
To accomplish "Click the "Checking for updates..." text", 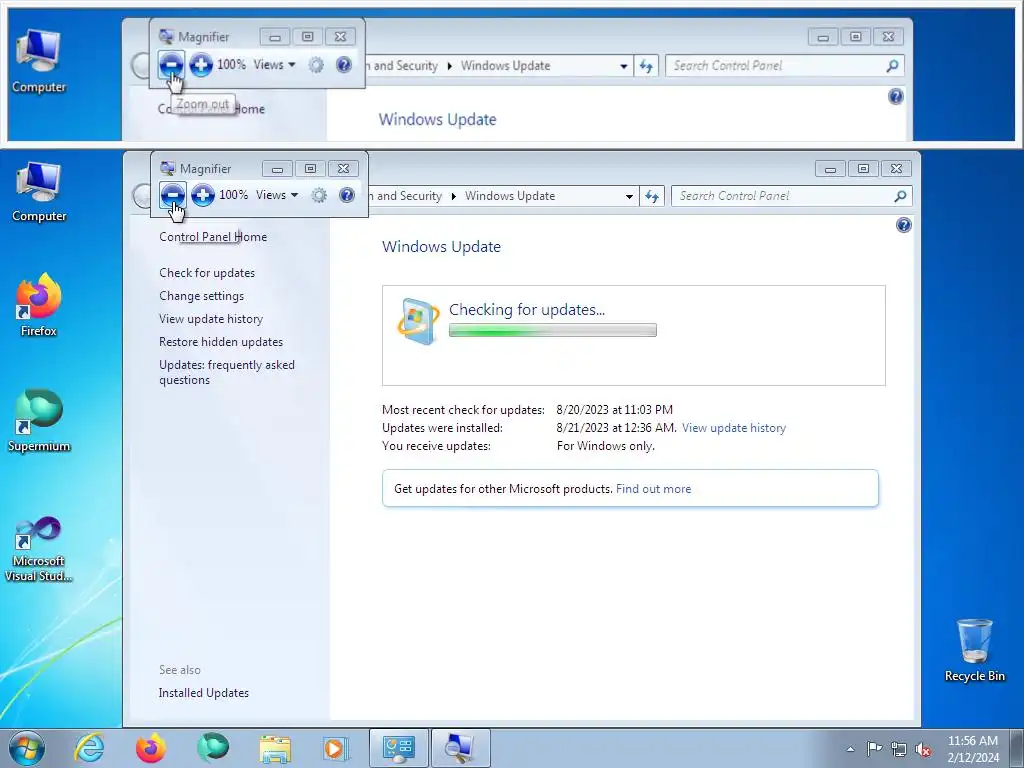I will coord(527,310).
